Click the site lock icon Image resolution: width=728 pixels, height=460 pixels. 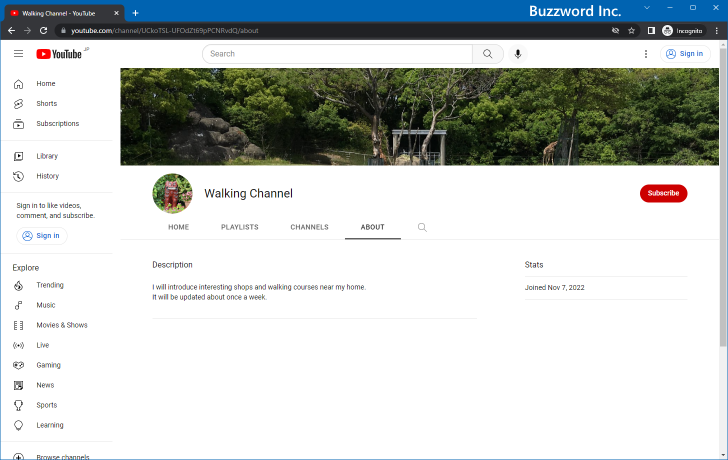64,31
